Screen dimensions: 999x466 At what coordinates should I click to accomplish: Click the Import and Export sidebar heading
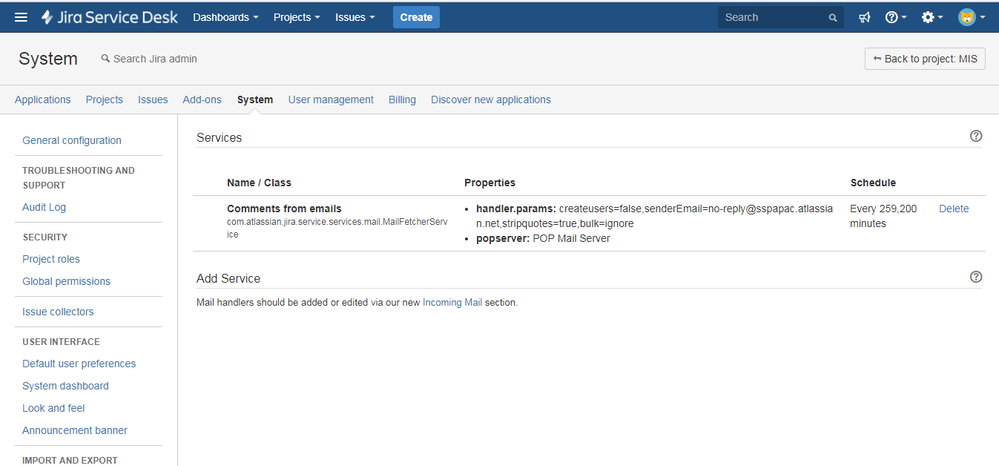point(70,460)
